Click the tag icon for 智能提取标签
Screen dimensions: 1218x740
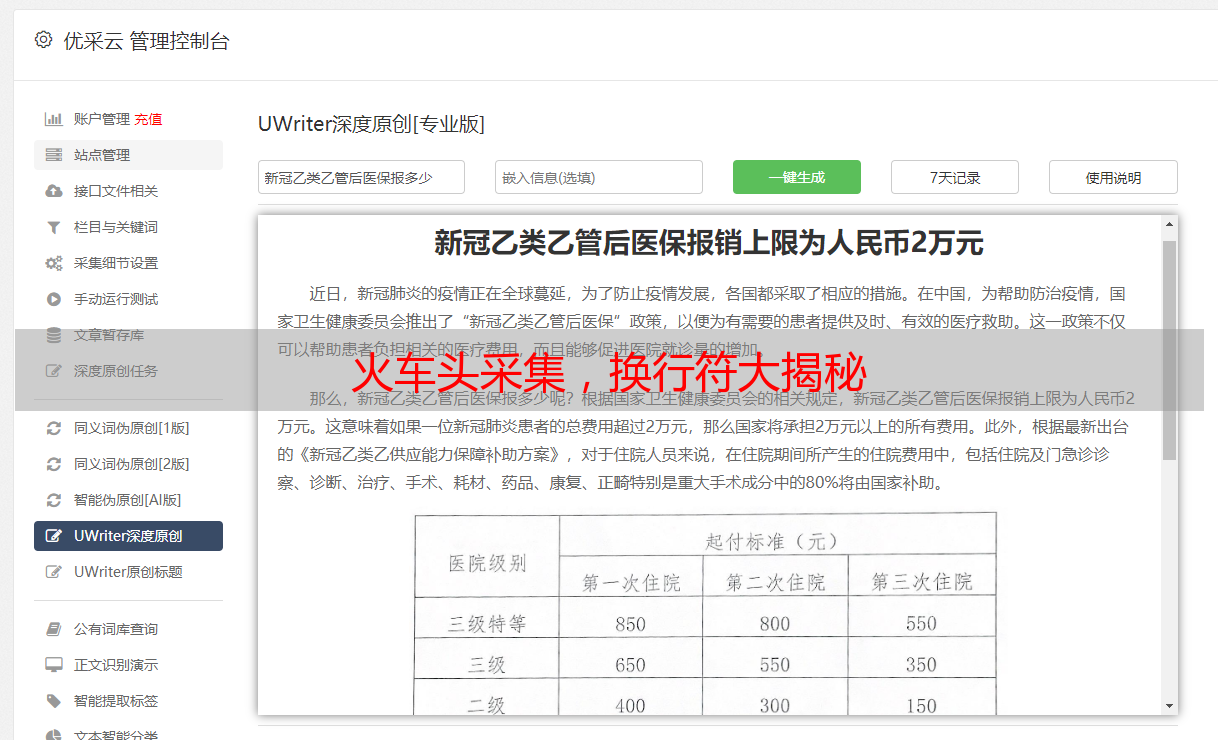(54, 701)
